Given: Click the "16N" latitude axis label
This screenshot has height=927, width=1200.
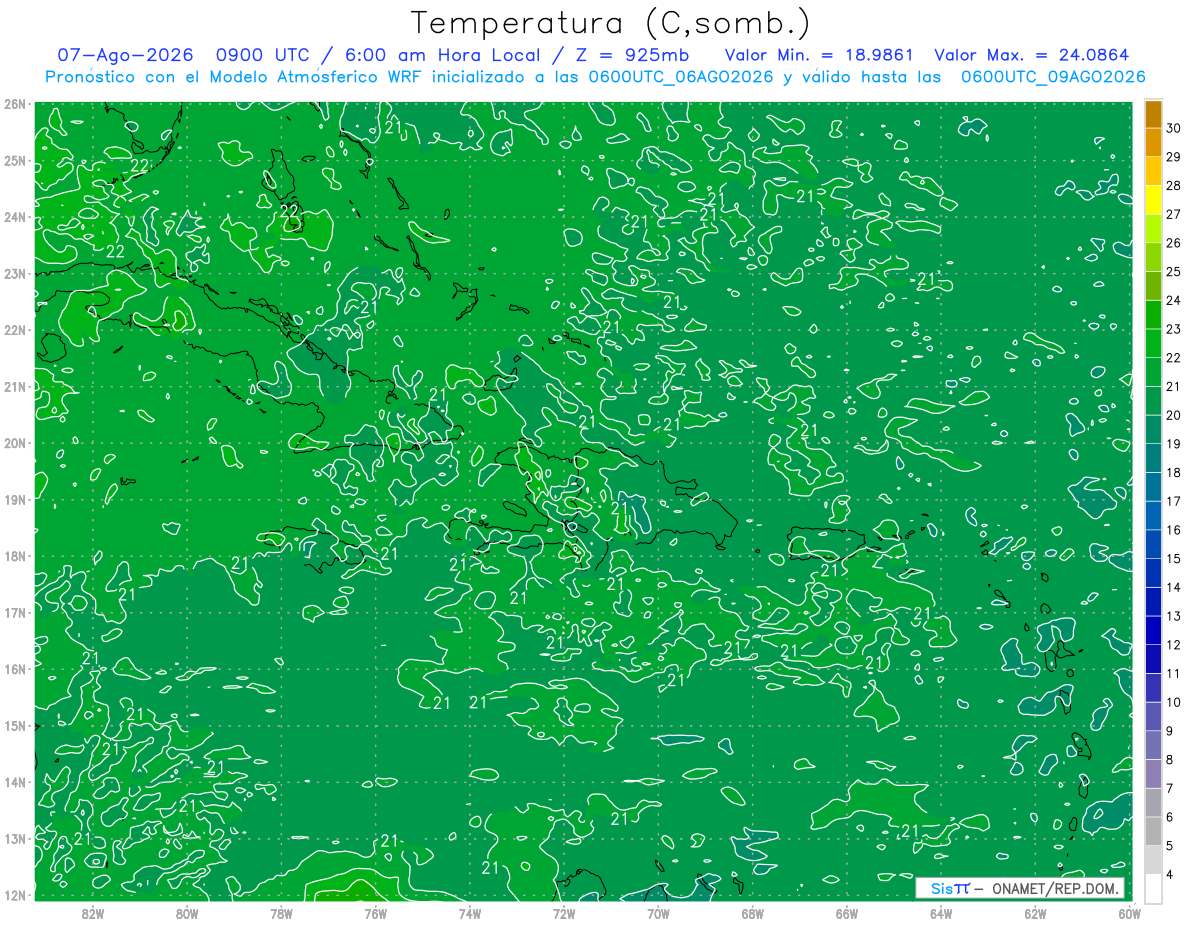Looking at the screenshot, I should (15, 669).
